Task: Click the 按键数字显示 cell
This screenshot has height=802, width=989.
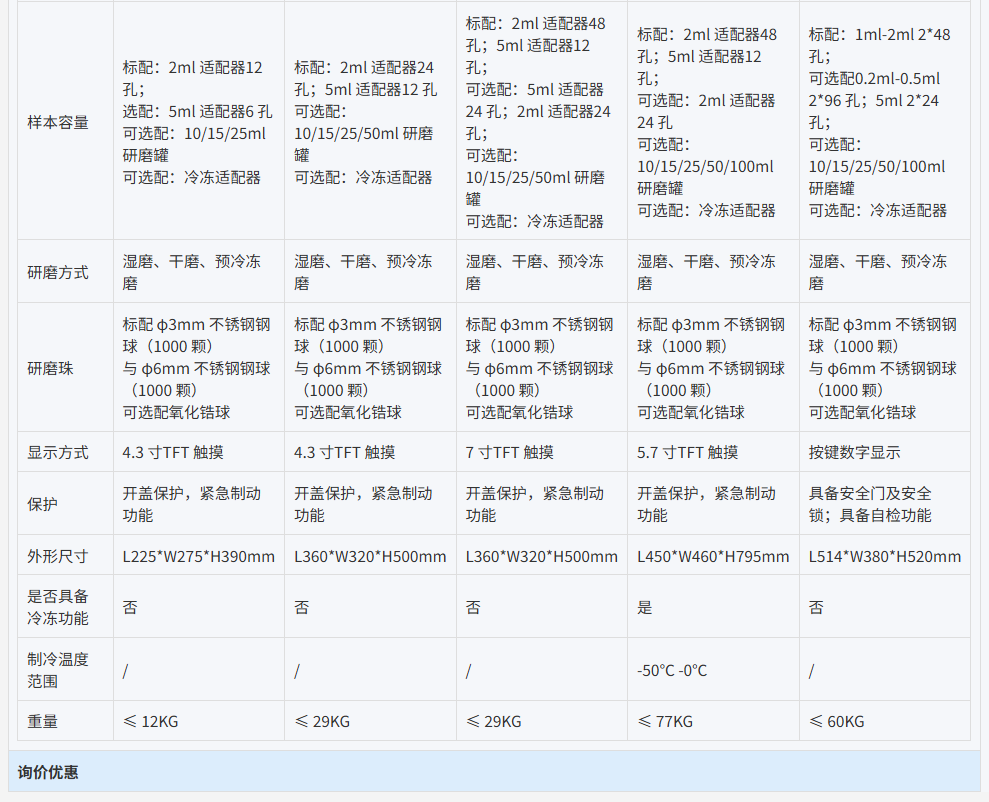Action: [855, 452]
